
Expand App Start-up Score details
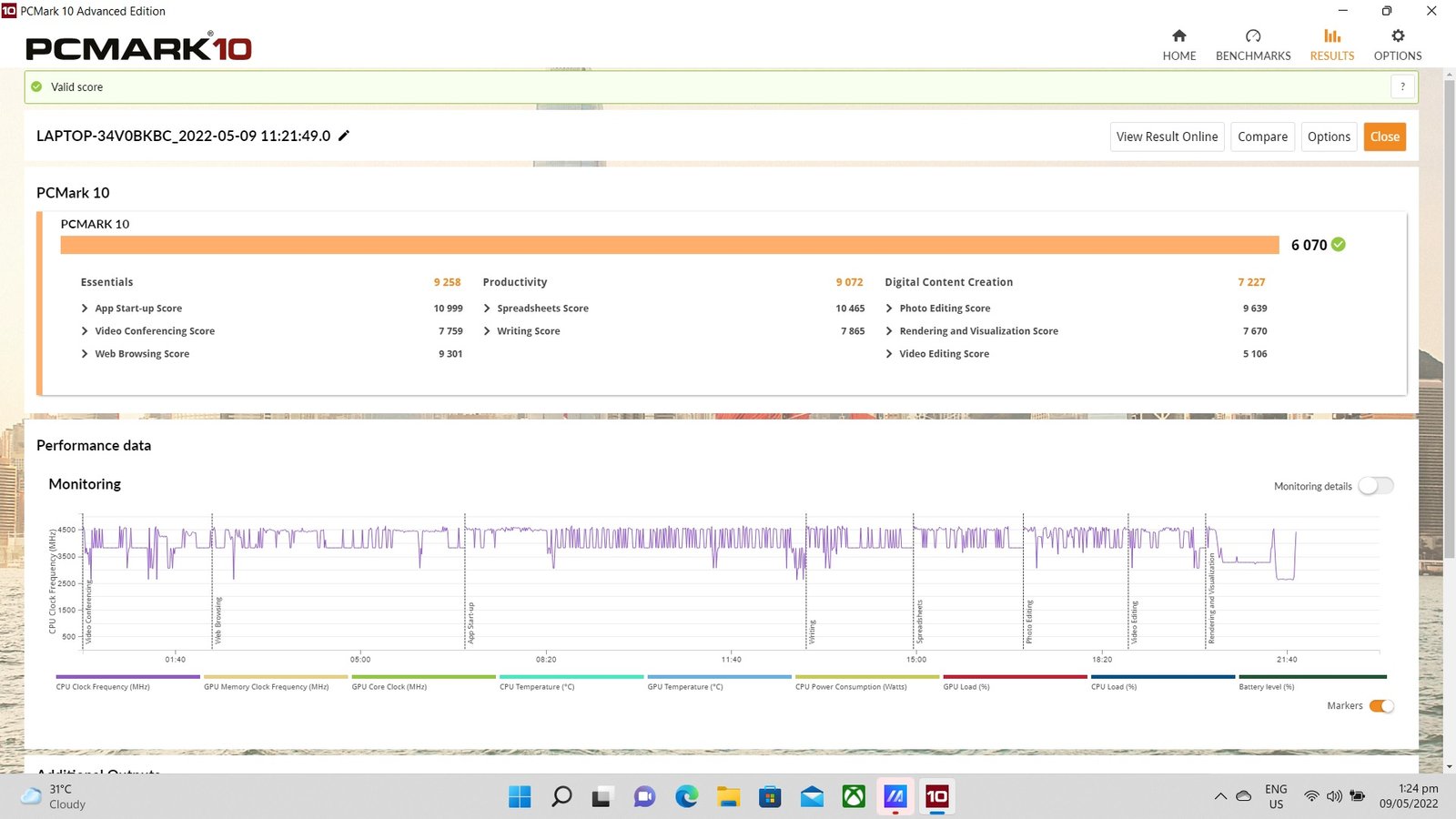[x=86, y=308]
